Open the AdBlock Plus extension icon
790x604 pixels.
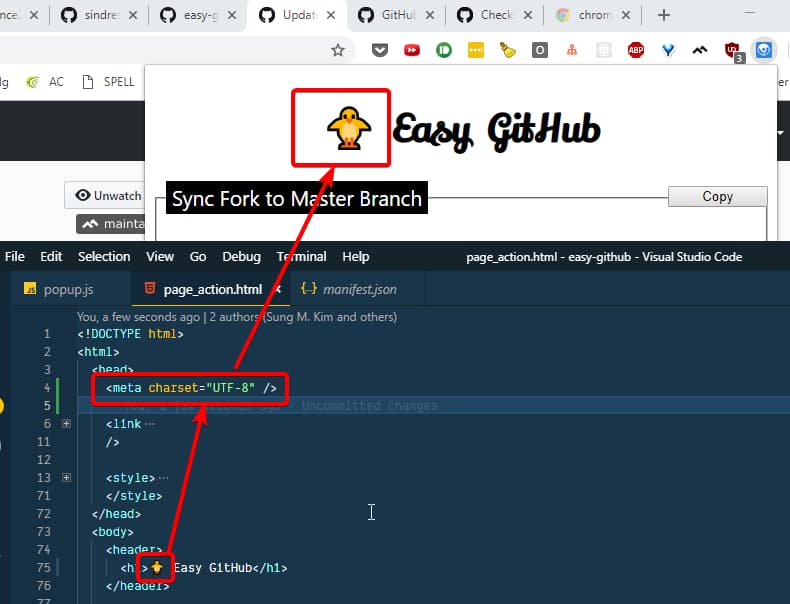point(636,50)
